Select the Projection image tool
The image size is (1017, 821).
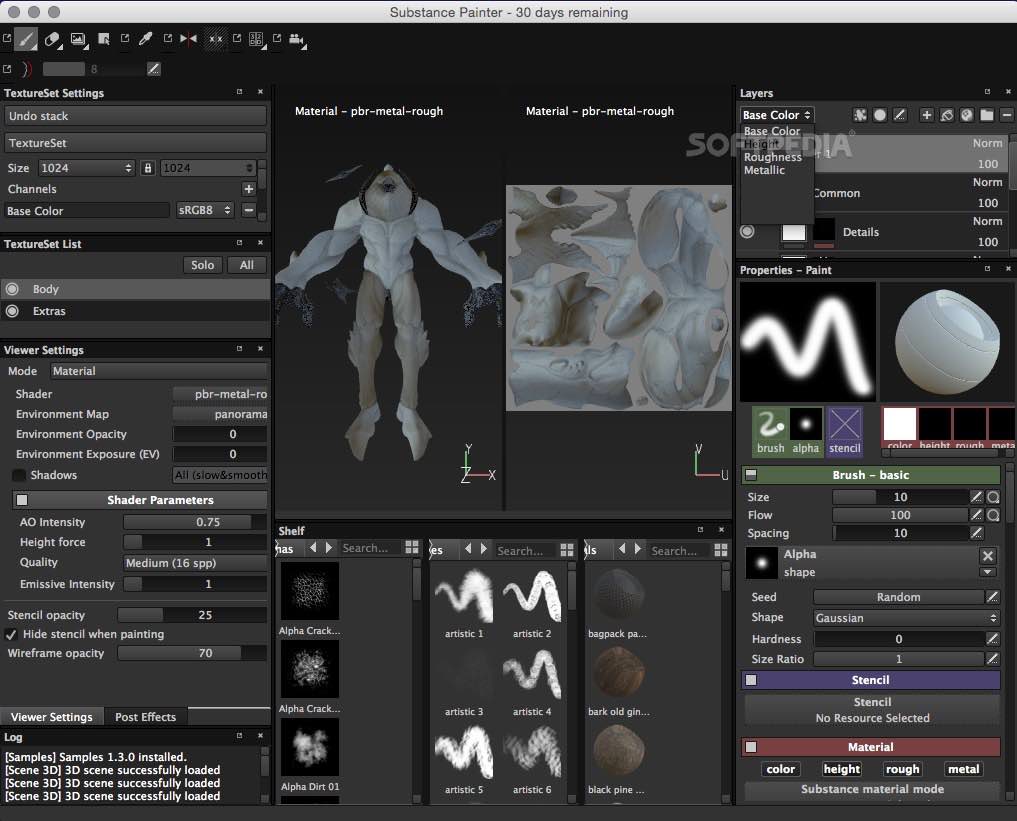pyautogui.click(x=78, y=40)
